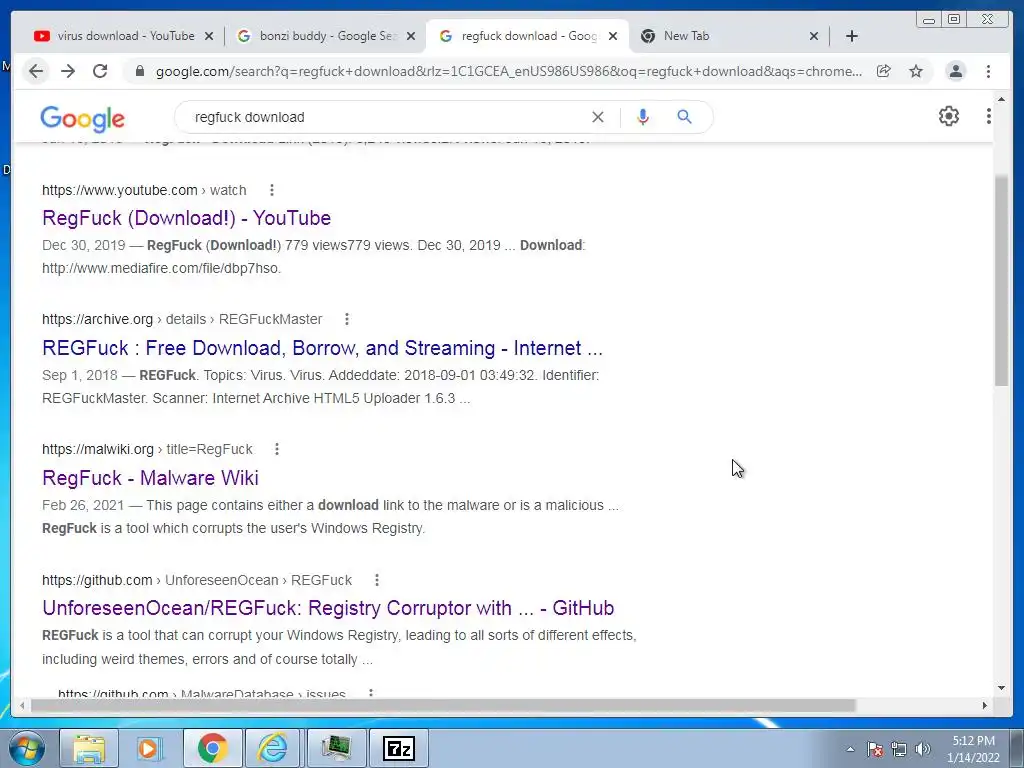
Task: Open the Google apps dots menu
Action: click(989, 116)
